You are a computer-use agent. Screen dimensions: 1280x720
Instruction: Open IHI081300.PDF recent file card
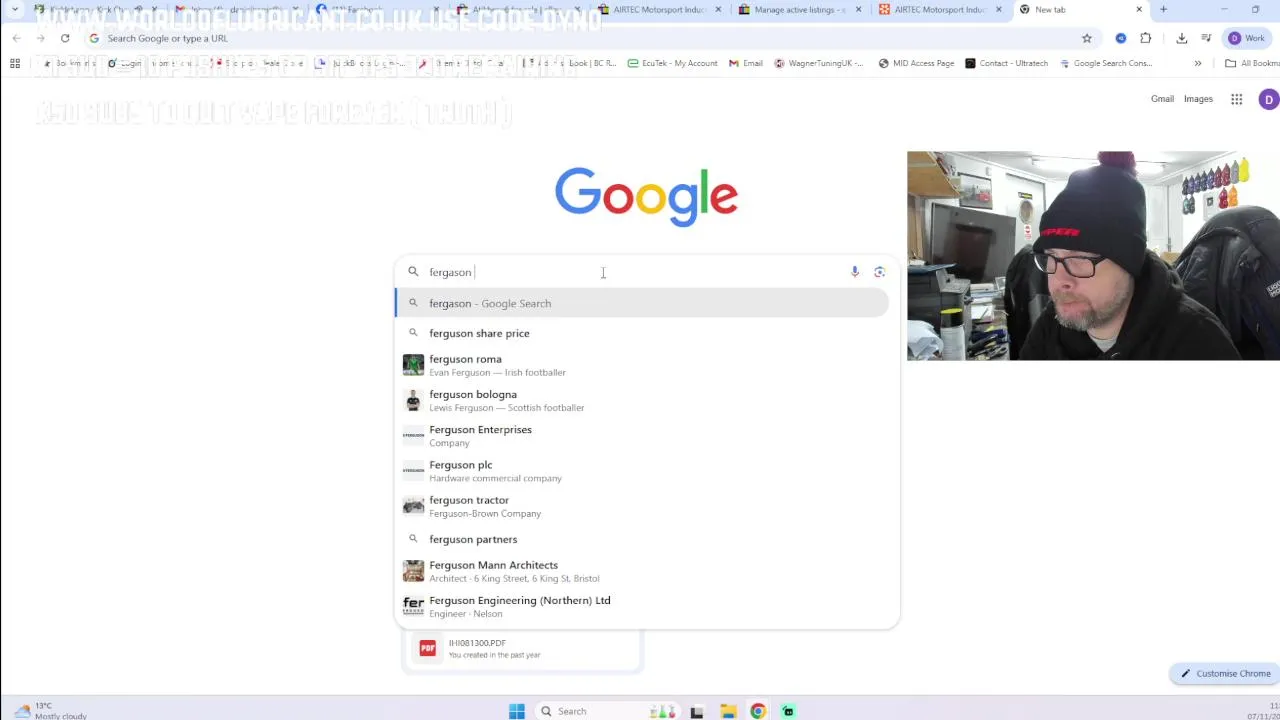tap(522, 649)
